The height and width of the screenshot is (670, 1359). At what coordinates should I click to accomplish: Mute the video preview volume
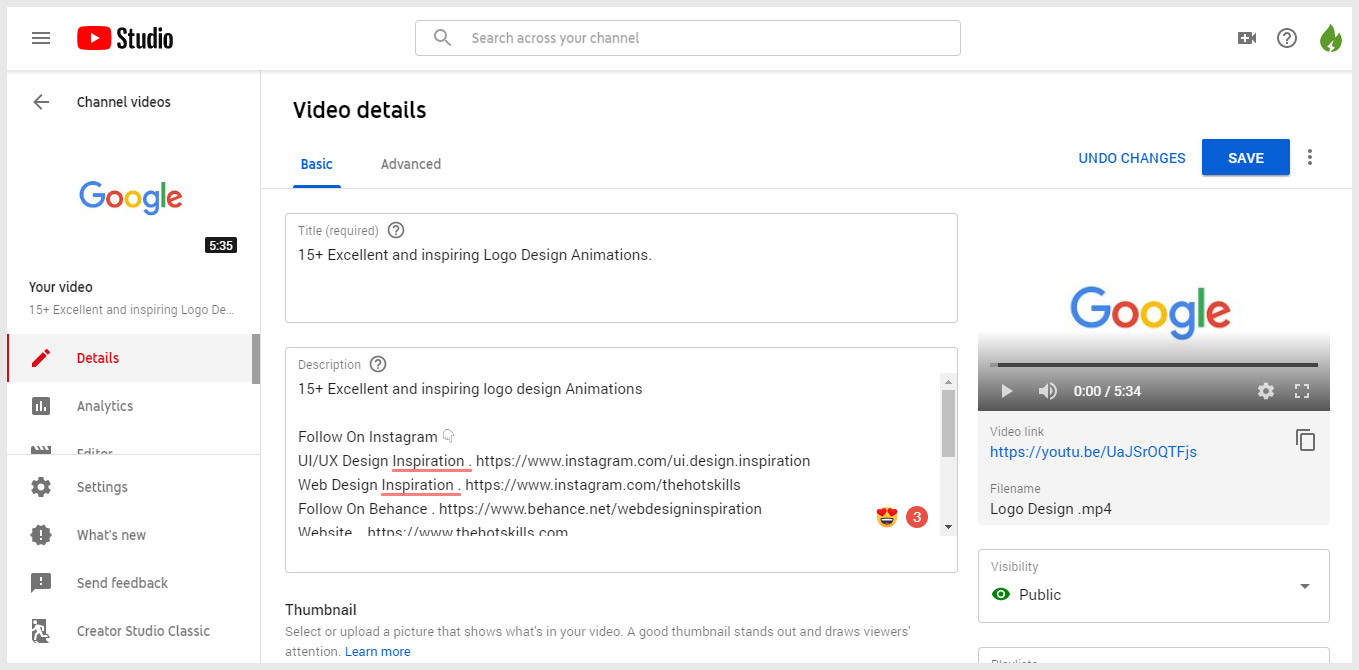click(1047, 391)
